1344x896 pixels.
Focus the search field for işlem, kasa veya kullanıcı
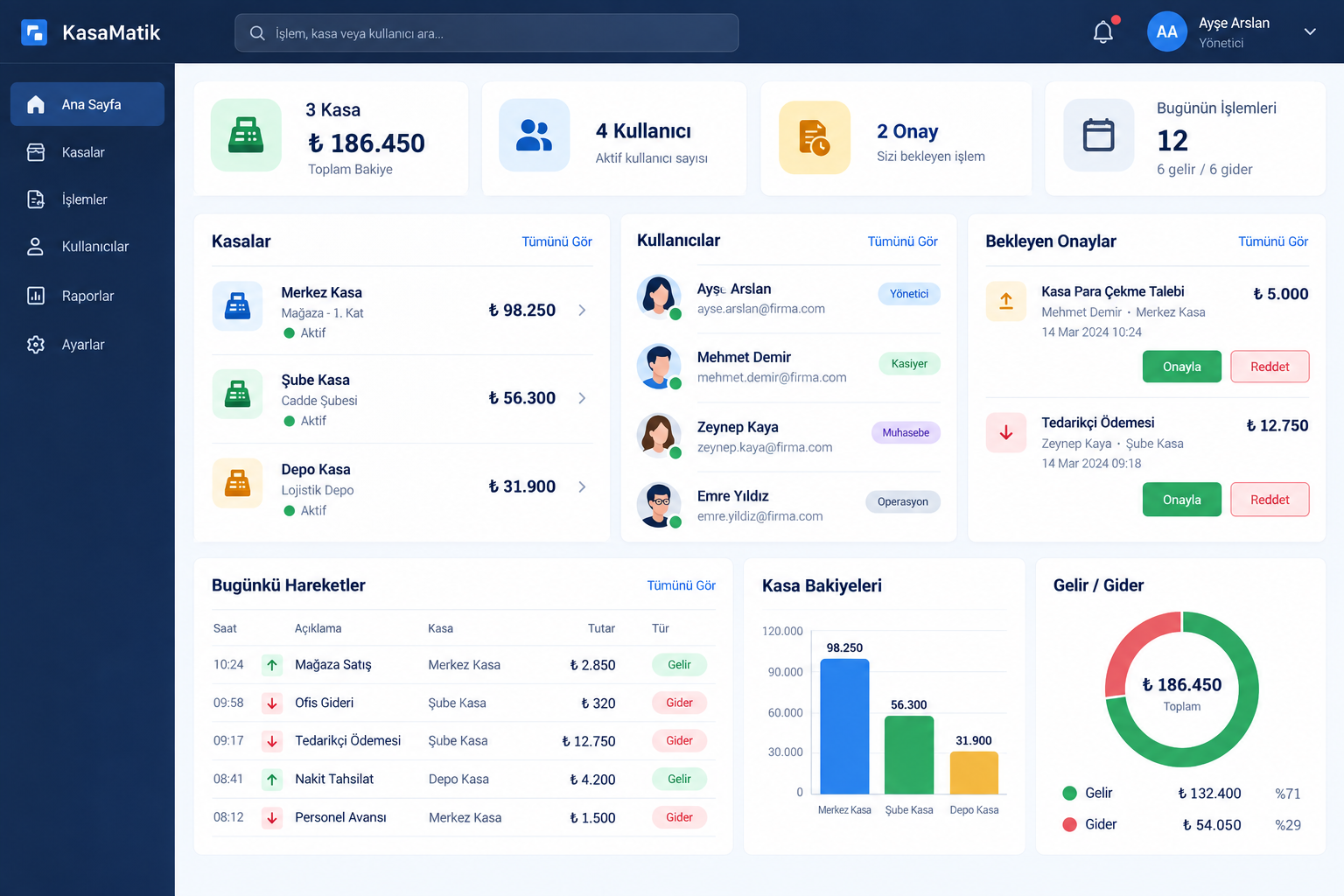click(x=486, y=33)
